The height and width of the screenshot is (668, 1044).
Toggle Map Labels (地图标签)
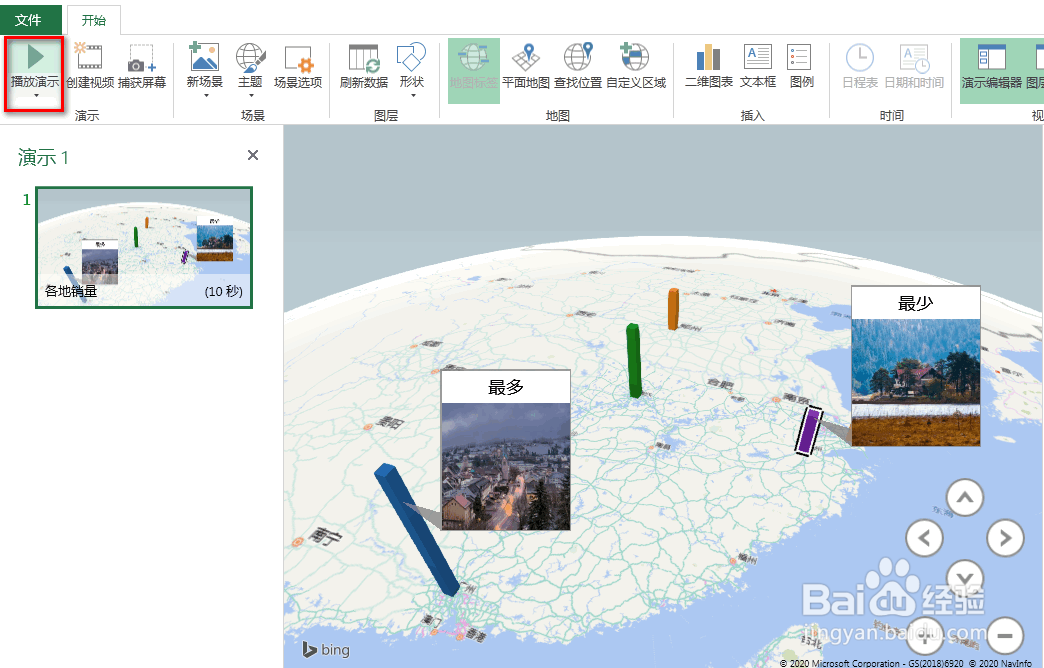(x=473, y=70)
